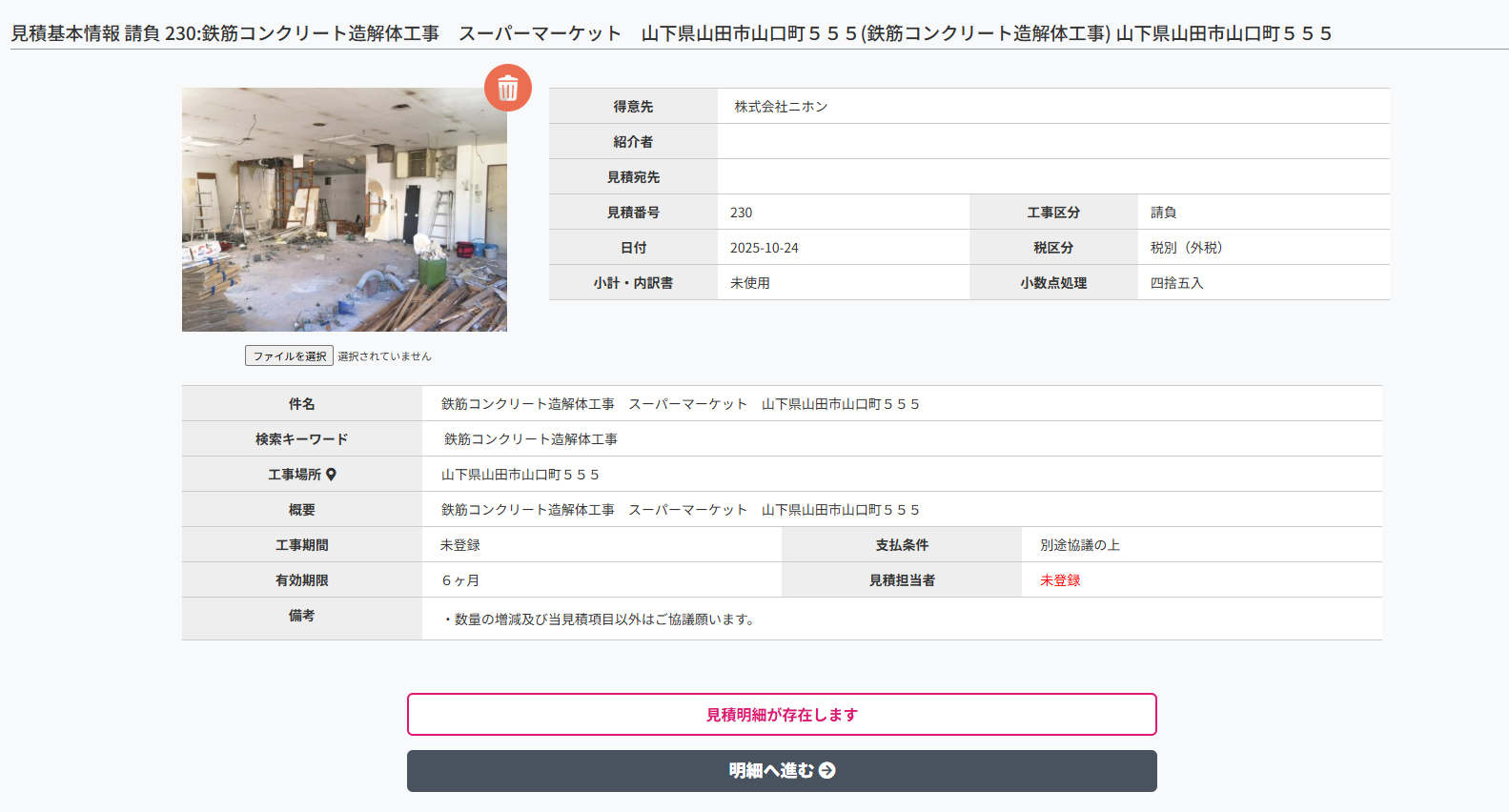Click the red 未登録 value for 見積担当者

1060,580
